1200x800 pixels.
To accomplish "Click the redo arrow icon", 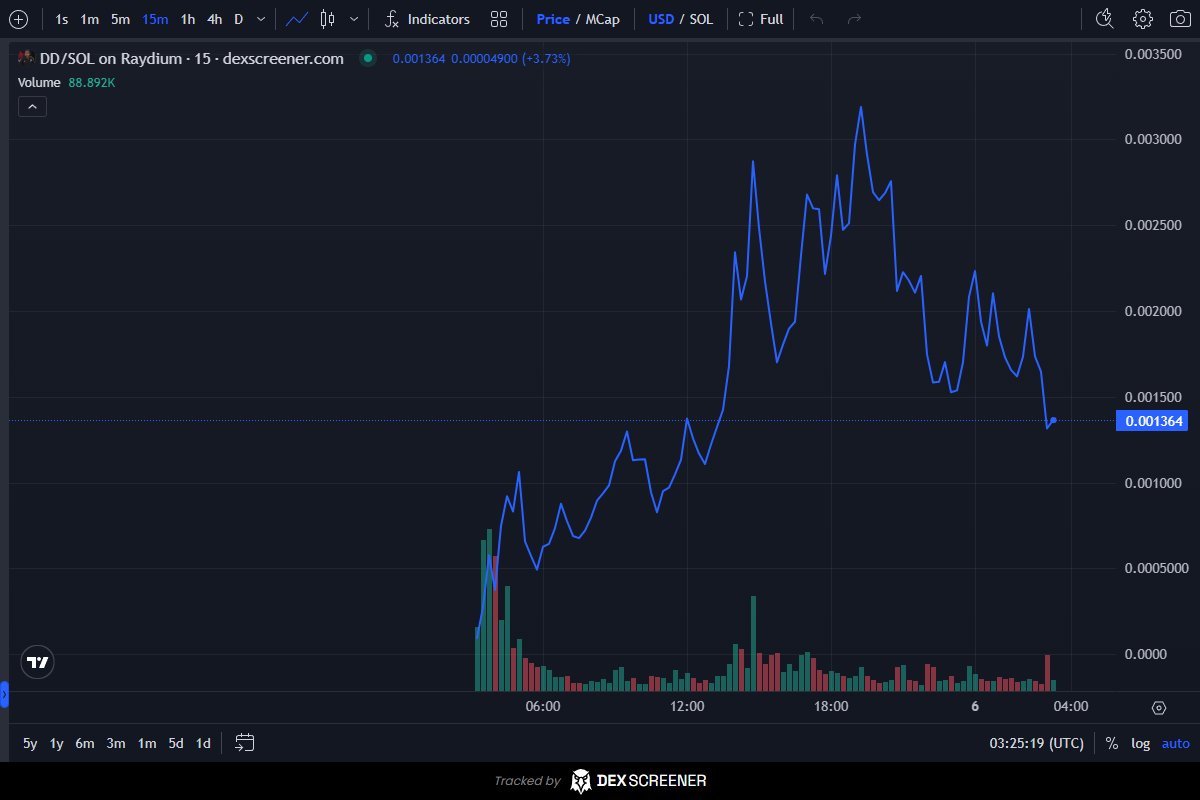I will pos(854,19).
